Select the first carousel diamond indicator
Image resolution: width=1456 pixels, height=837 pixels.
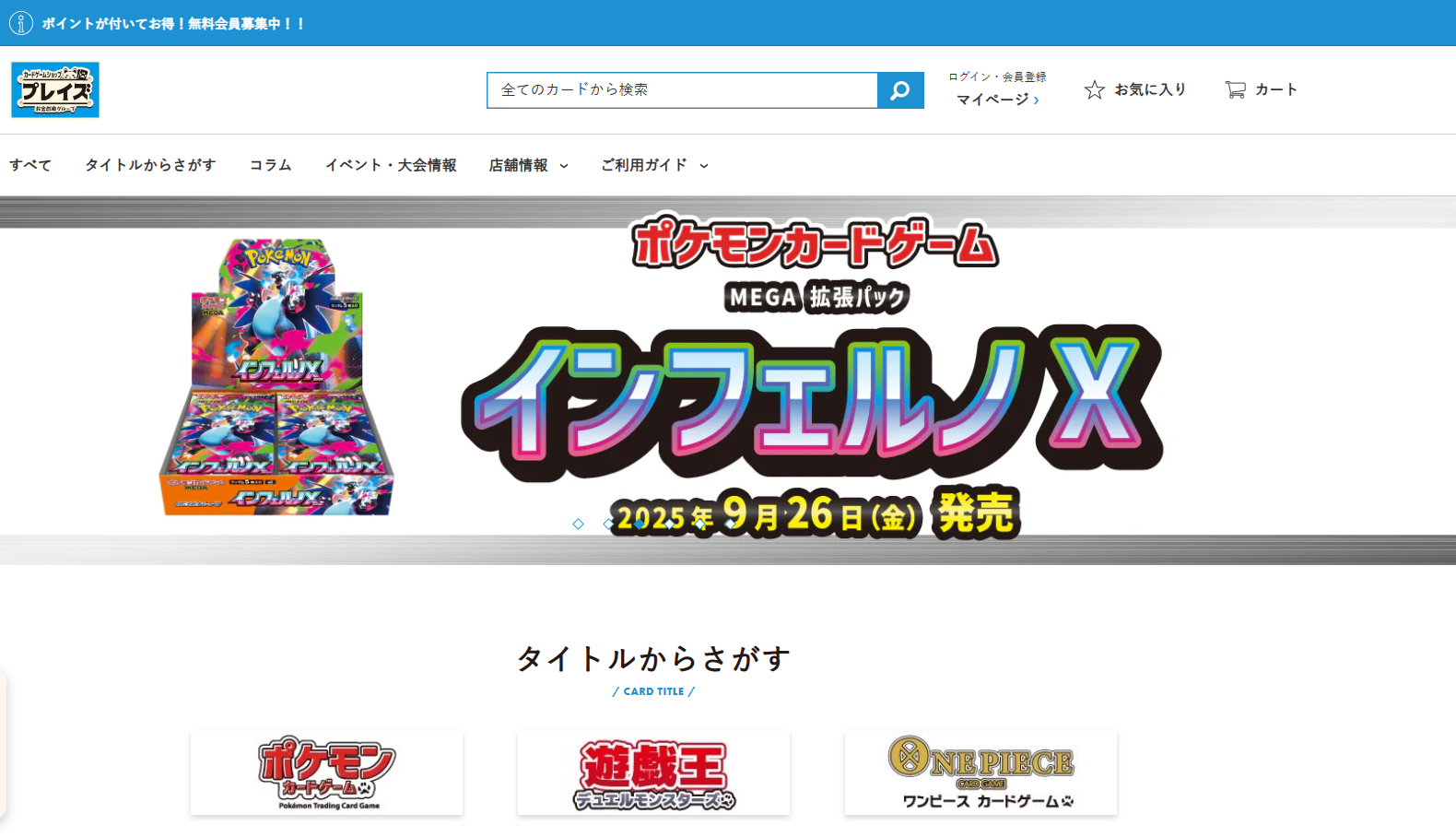pyautogui.click(x=578, y=524)
